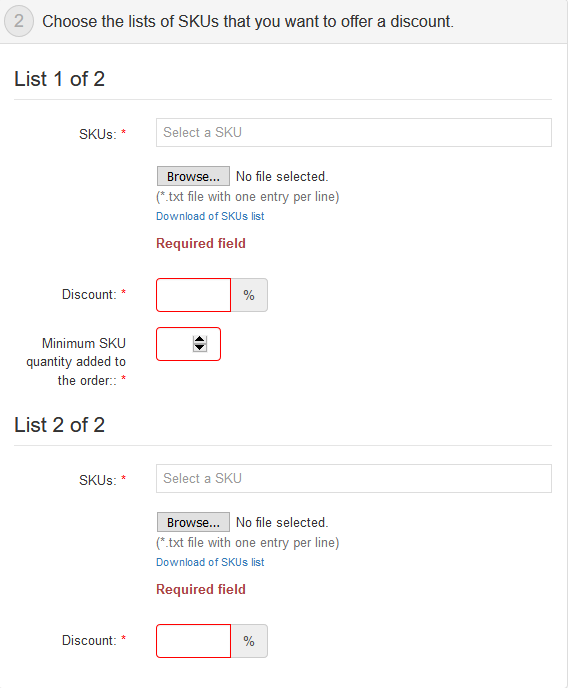Focus the List 1 SKUs select field
Viewport: 568px width, 688px height.
[354, 133]
